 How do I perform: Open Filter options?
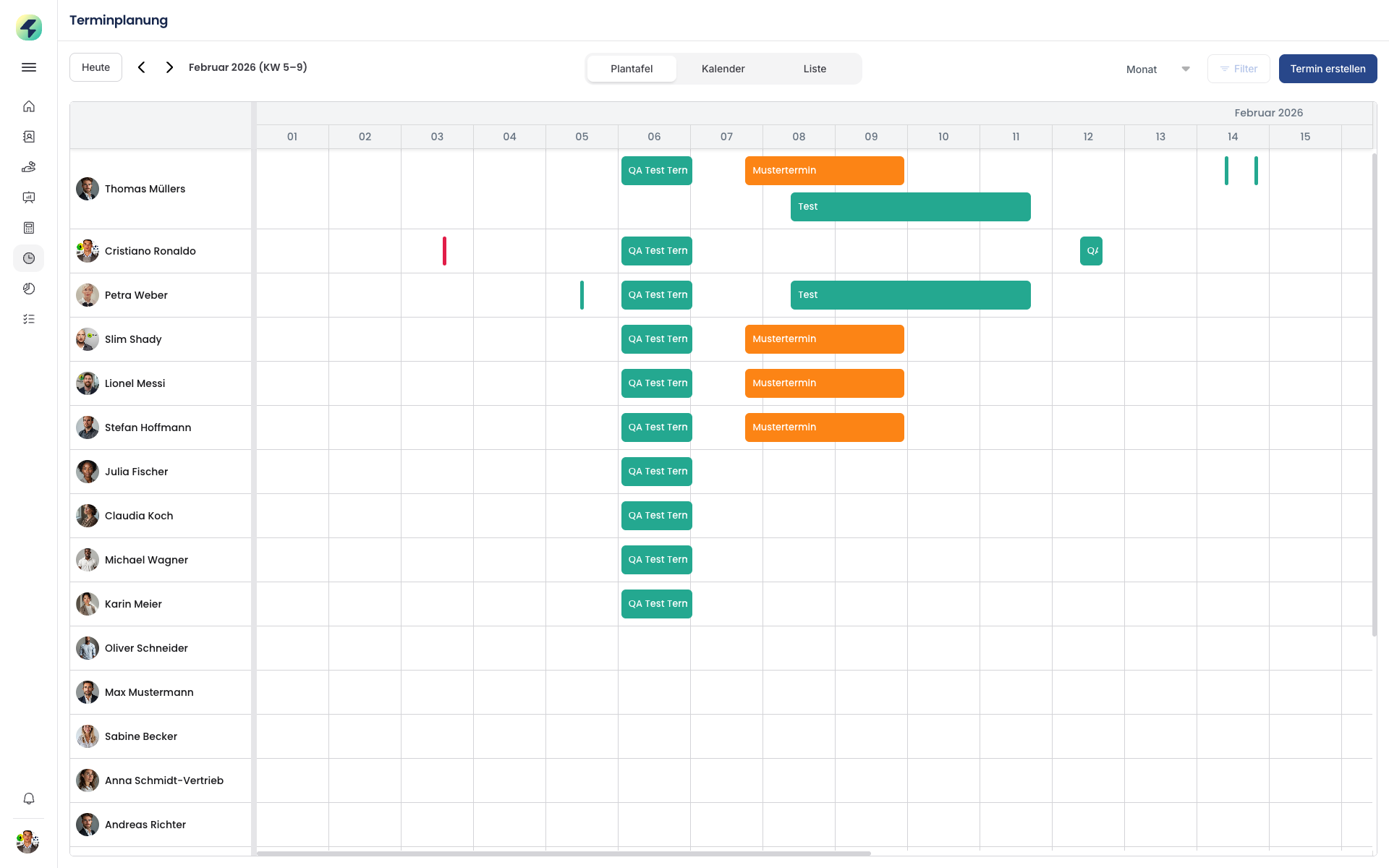point(1239,69)
